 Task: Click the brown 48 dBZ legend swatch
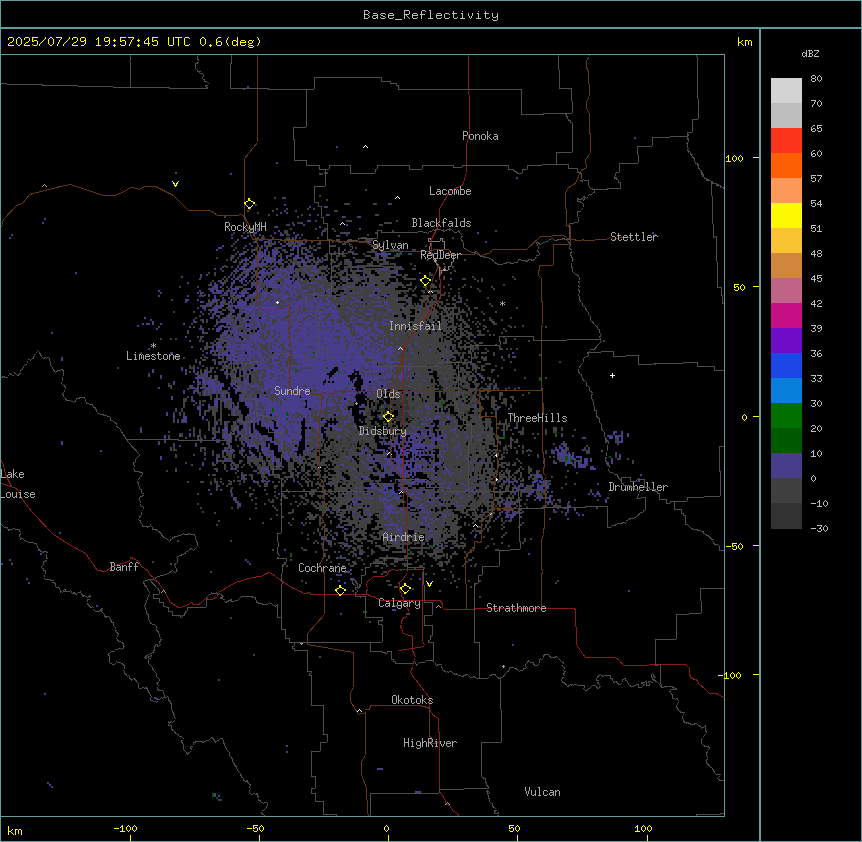coord(786,265)
